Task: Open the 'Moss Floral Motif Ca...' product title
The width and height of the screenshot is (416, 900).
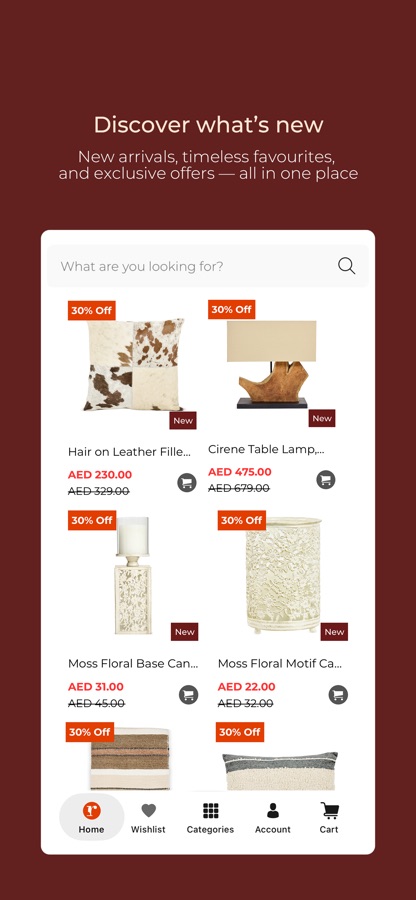Action: pos(280,664)
